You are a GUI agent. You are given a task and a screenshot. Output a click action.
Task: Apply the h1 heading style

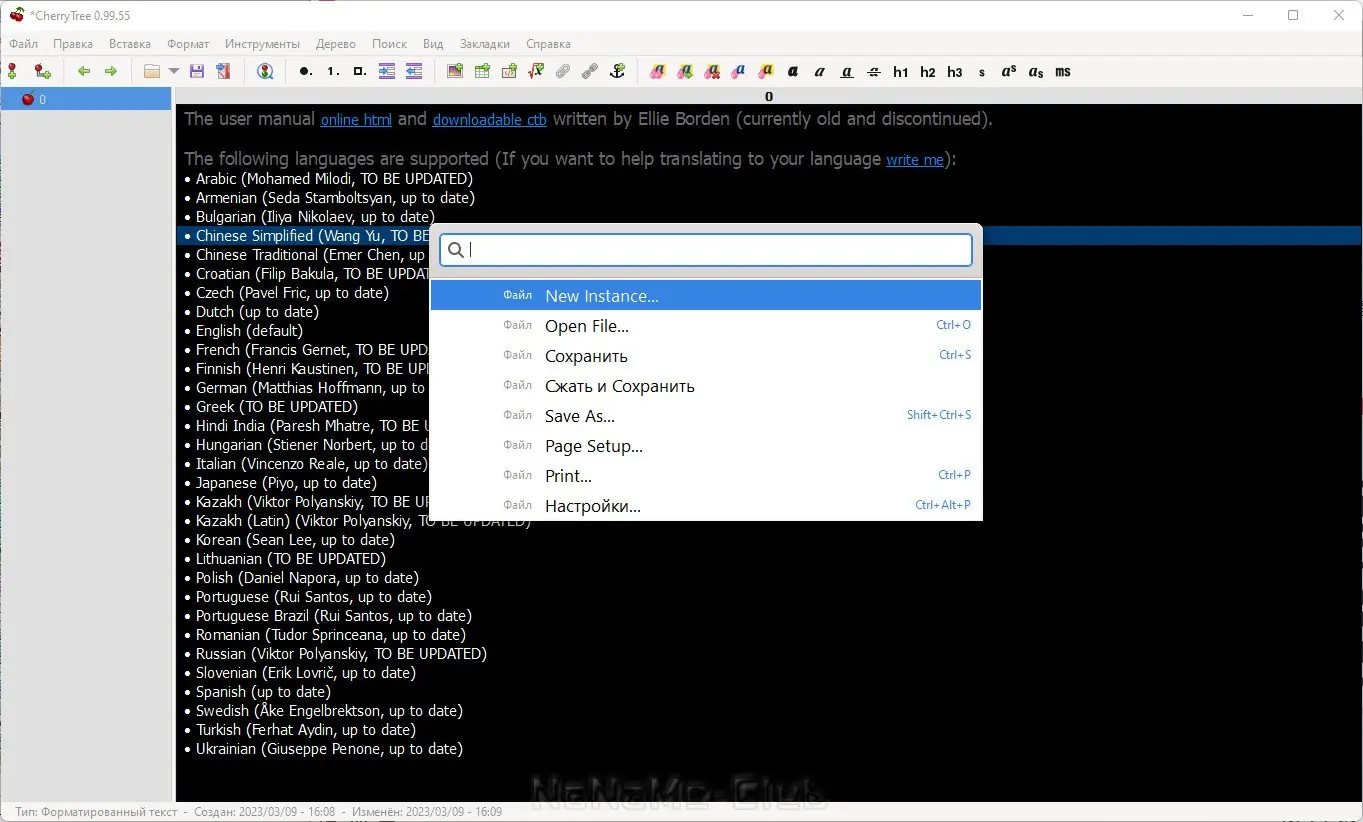(x=901, y=72)
